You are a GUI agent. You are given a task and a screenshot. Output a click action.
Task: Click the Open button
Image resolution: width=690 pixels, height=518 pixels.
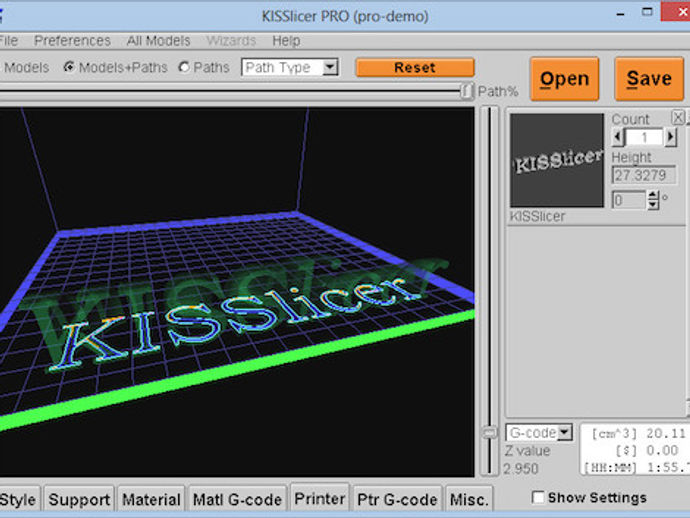click(565, 79)
